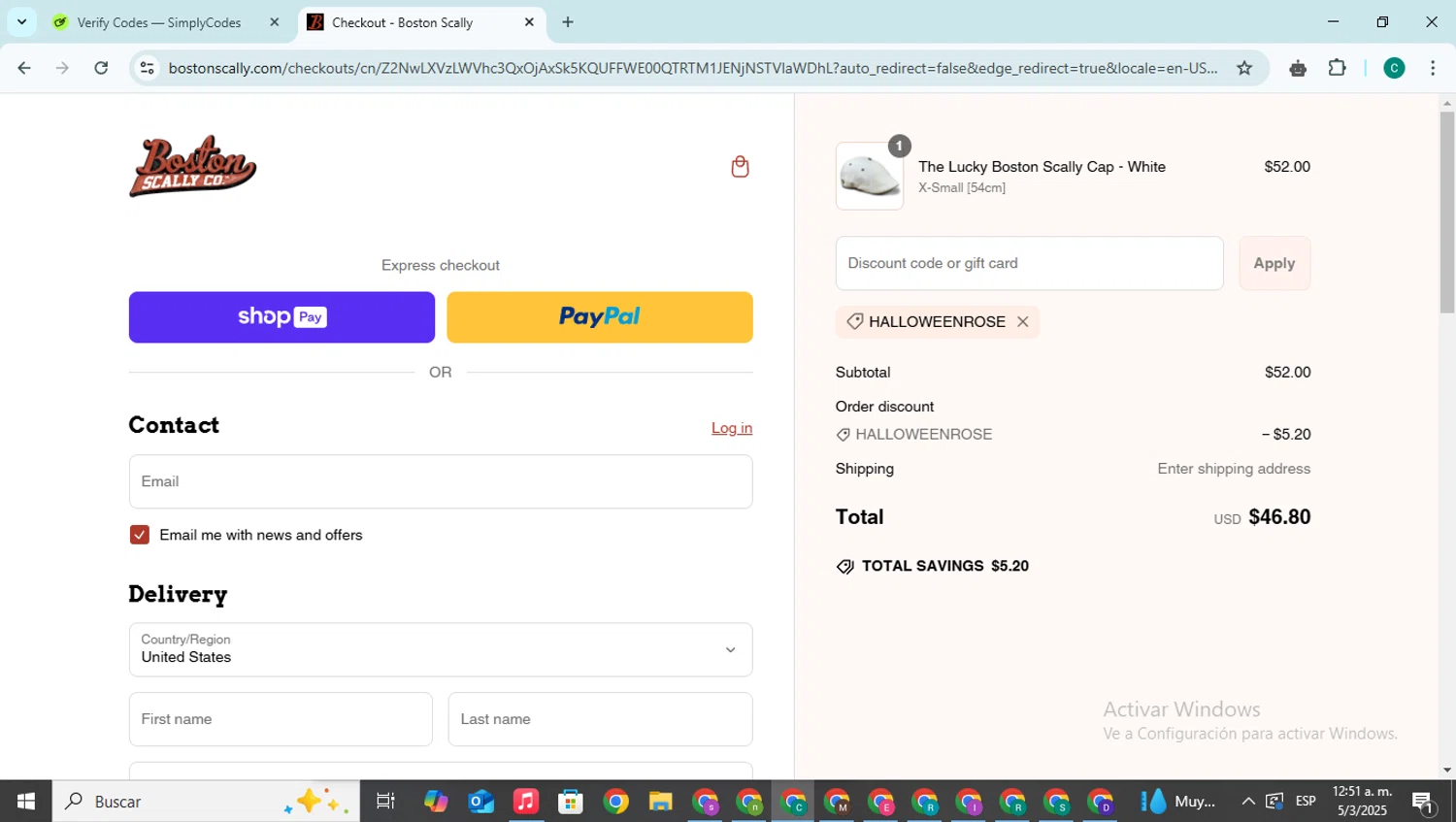Click the back navigation arrow
1456x822 pixels.
[x=24, y=68]
